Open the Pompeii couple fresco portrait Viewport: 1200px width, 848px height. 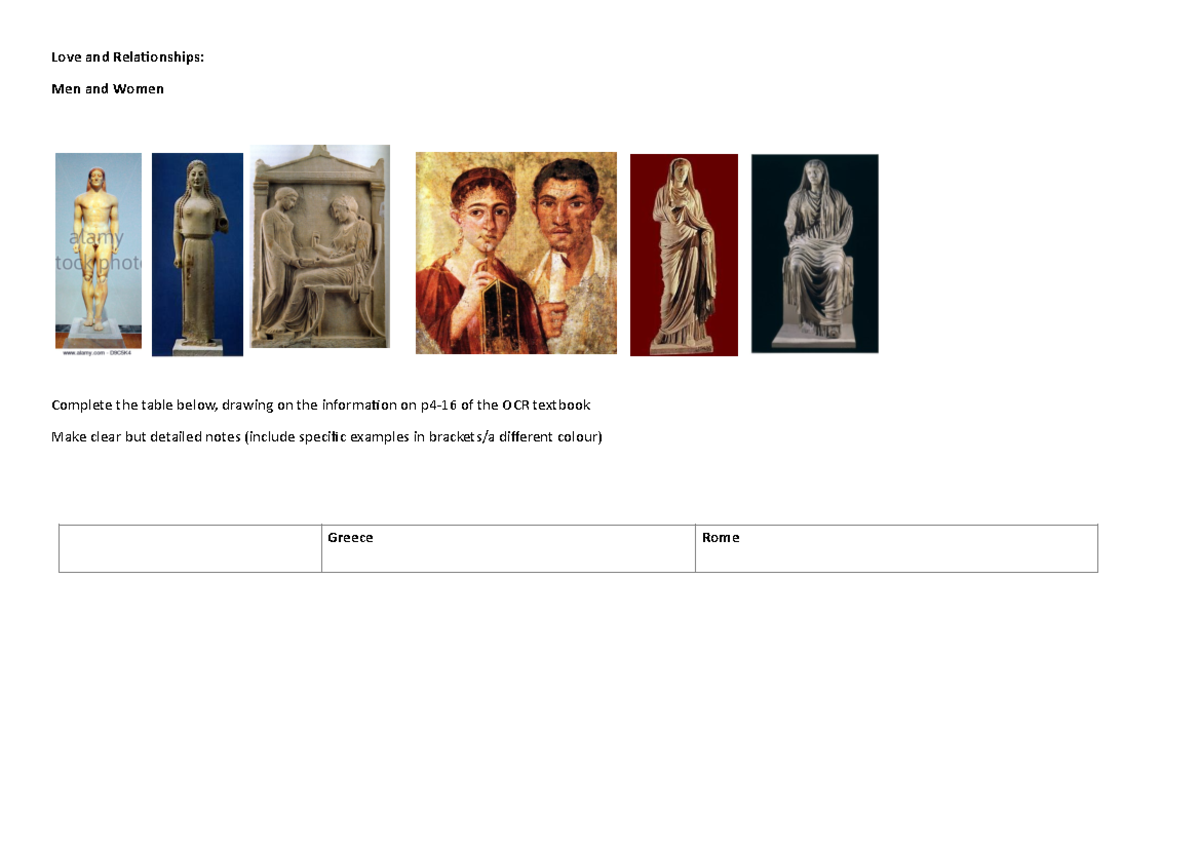click(516, 253)
